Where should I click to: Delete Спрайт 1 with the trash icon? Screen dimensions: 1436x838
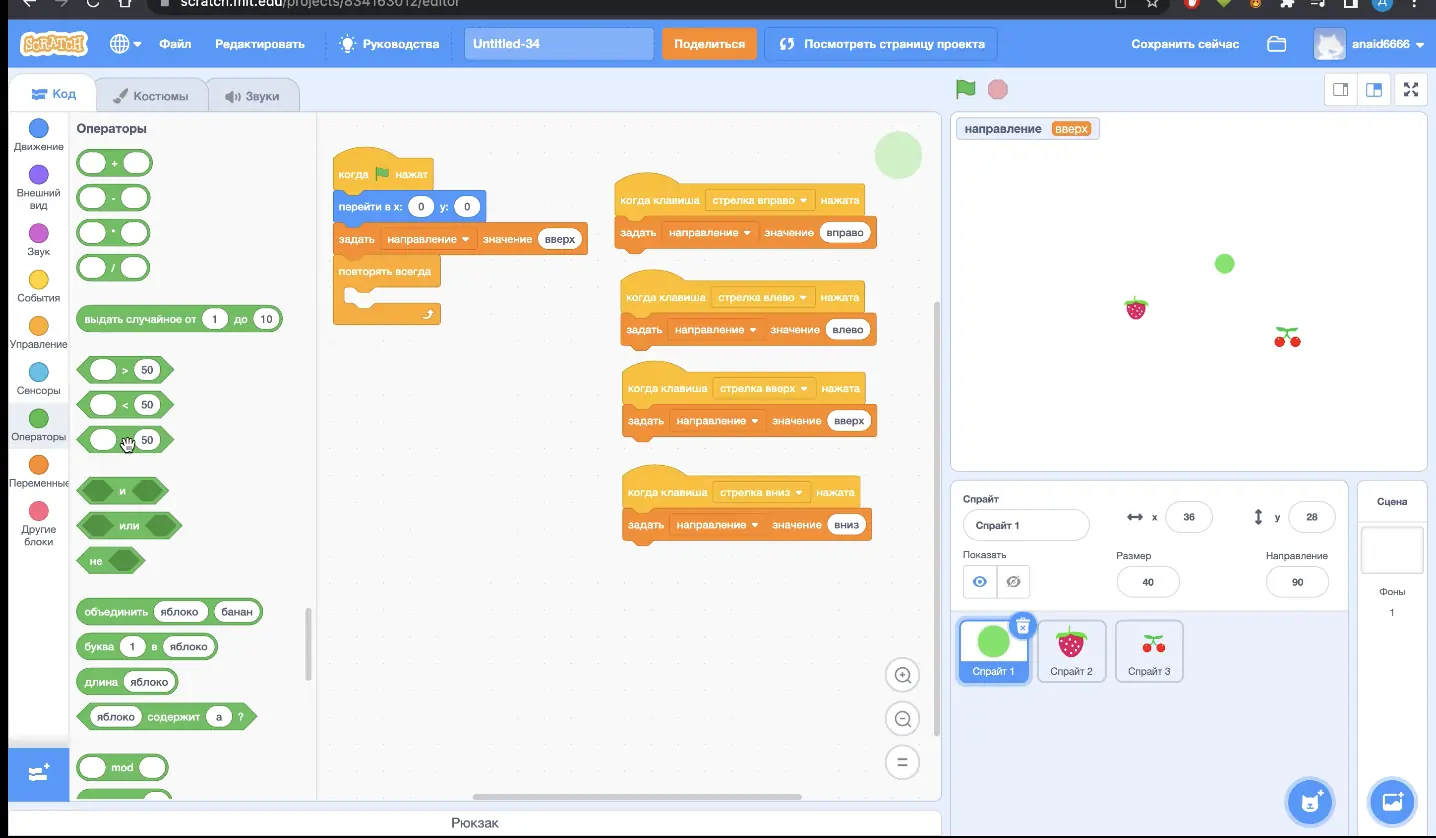[x=1022, y=626]
